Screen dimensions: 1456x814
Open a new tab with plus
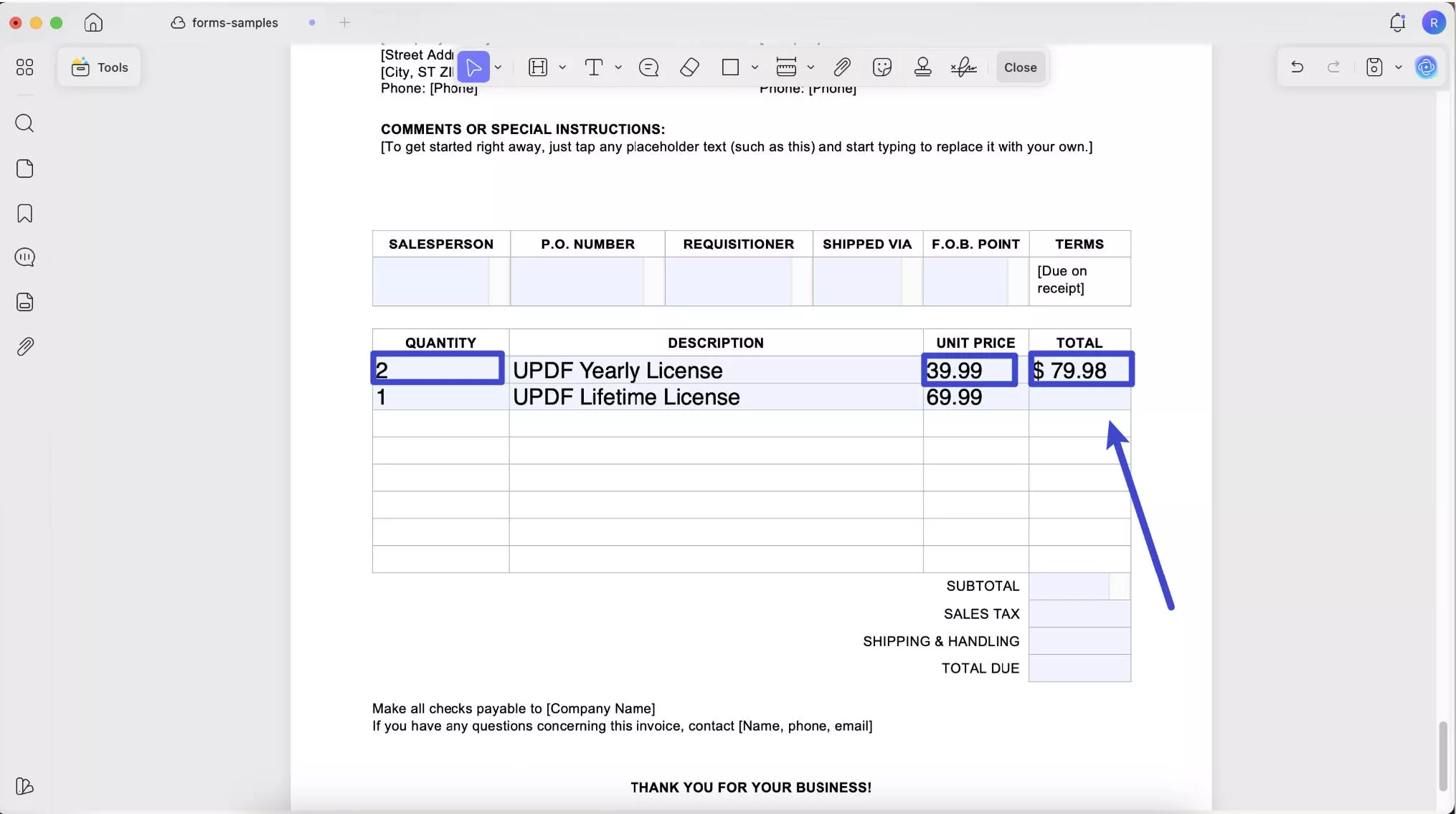344,23
